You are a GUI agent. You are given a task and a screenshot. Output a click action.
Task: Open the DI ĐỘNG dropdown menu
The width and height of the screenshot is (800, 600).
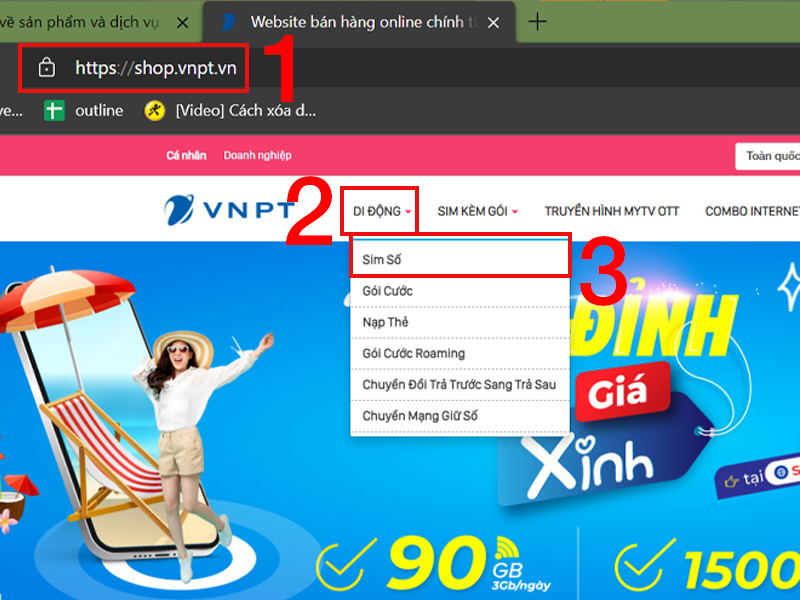pos(379,211)
